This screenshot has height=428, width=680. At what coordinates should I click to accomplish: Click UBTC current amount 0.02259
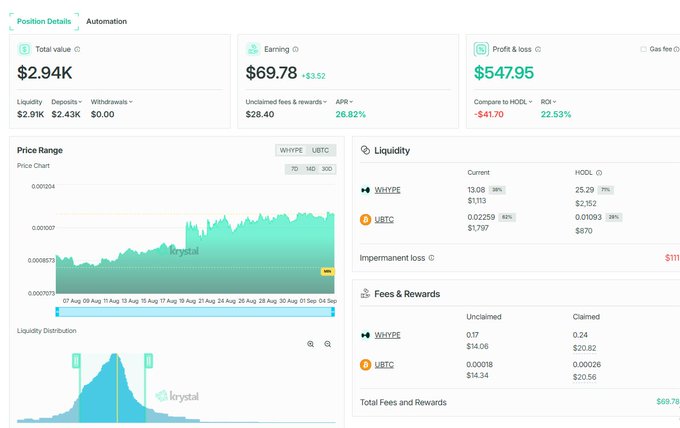(481, 217)
